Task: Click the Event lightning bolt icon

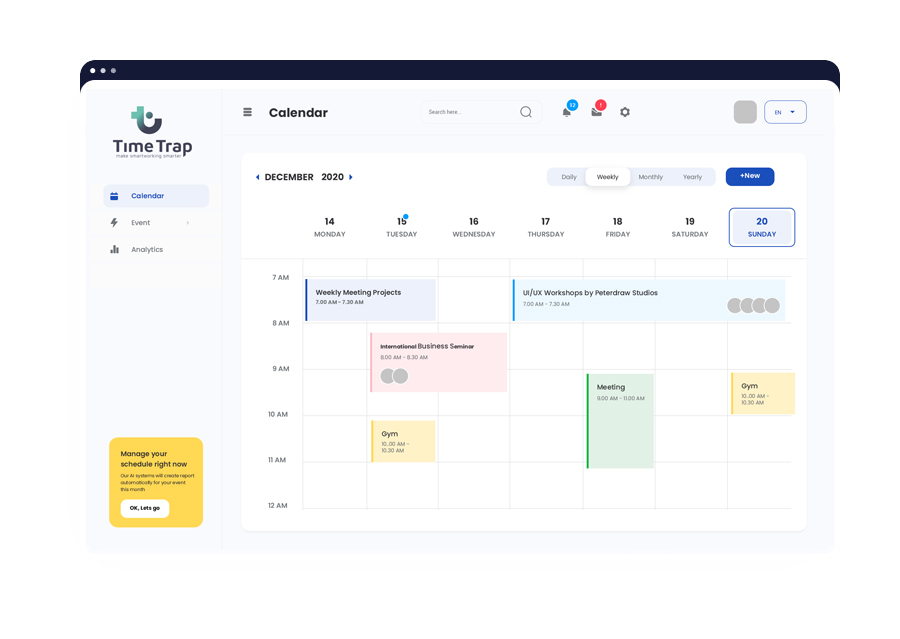Action: [114, 223]
